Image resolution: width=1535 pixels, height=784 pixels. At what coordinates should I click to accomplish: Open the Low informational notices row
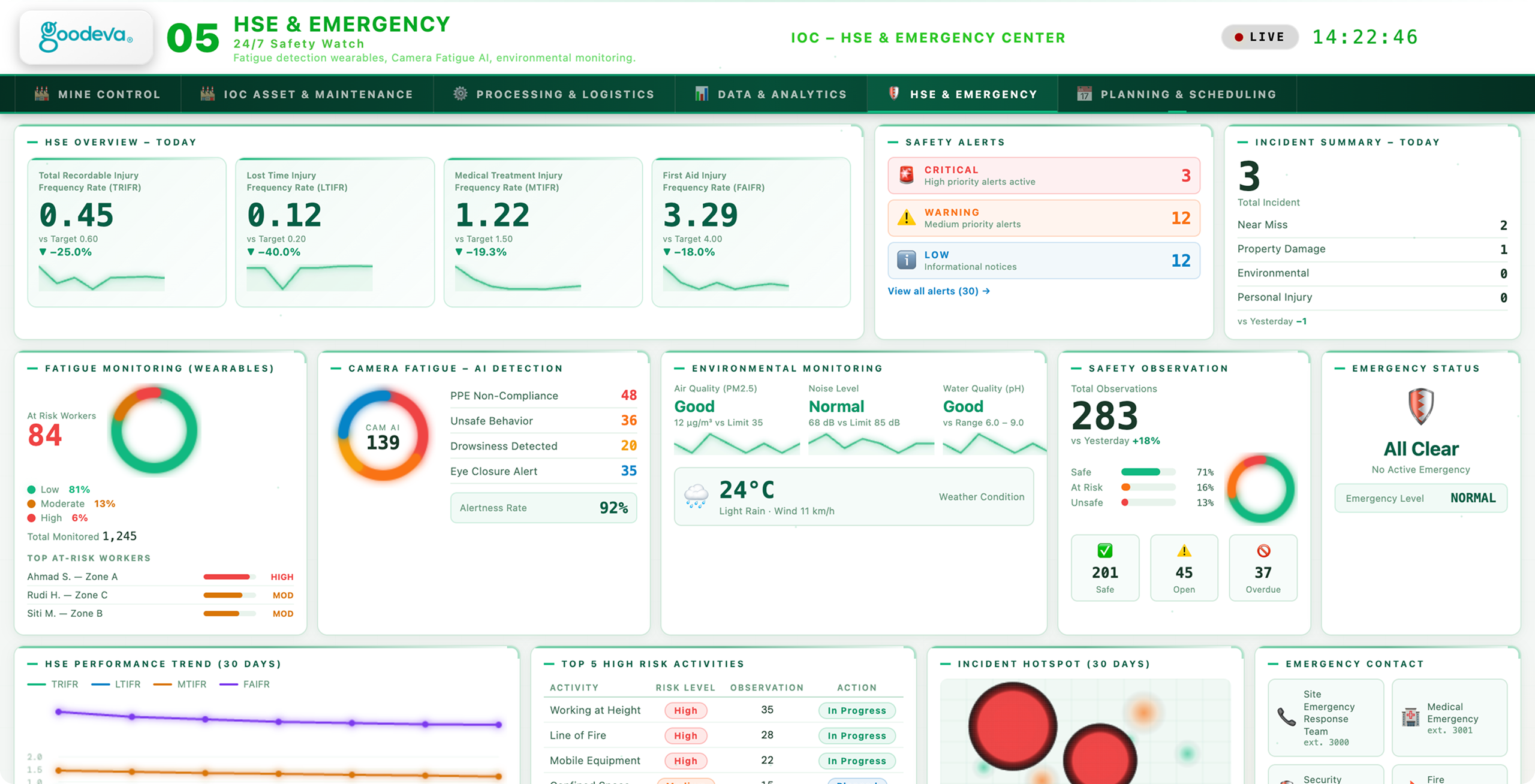click(1044, 260)
